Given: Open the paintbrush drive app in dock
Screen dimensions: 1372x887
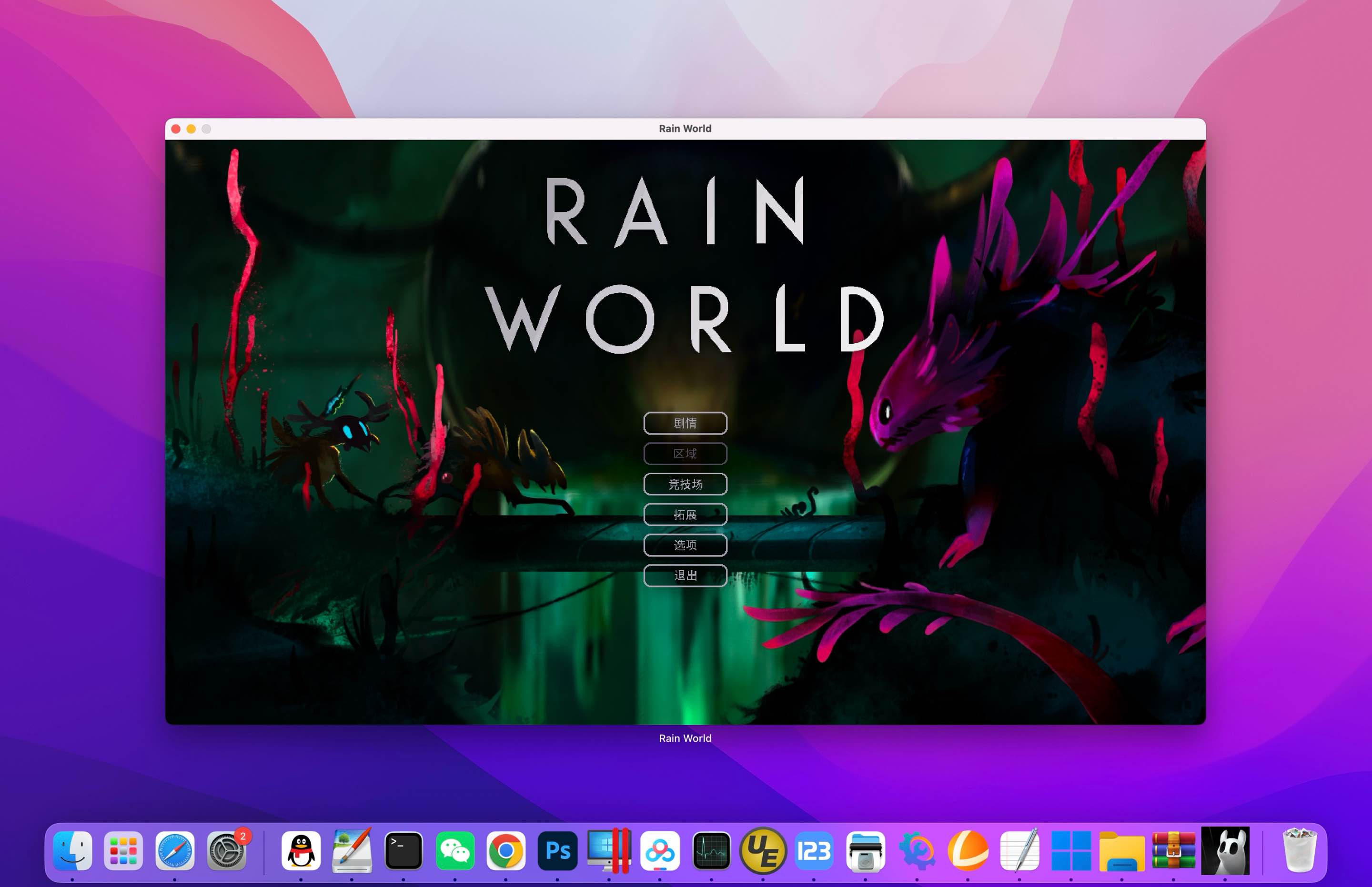Looking at the screenshot, I should [x=352, y=851].
